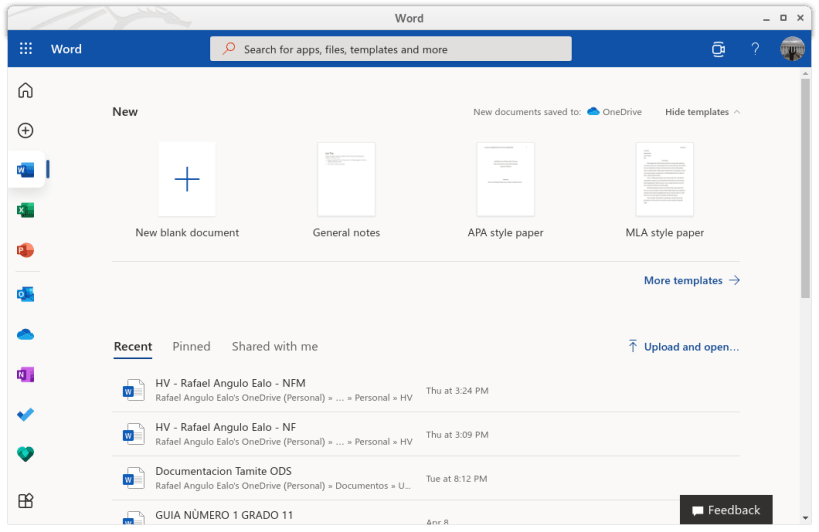Maximize the Word window

[x=783, y=18]
